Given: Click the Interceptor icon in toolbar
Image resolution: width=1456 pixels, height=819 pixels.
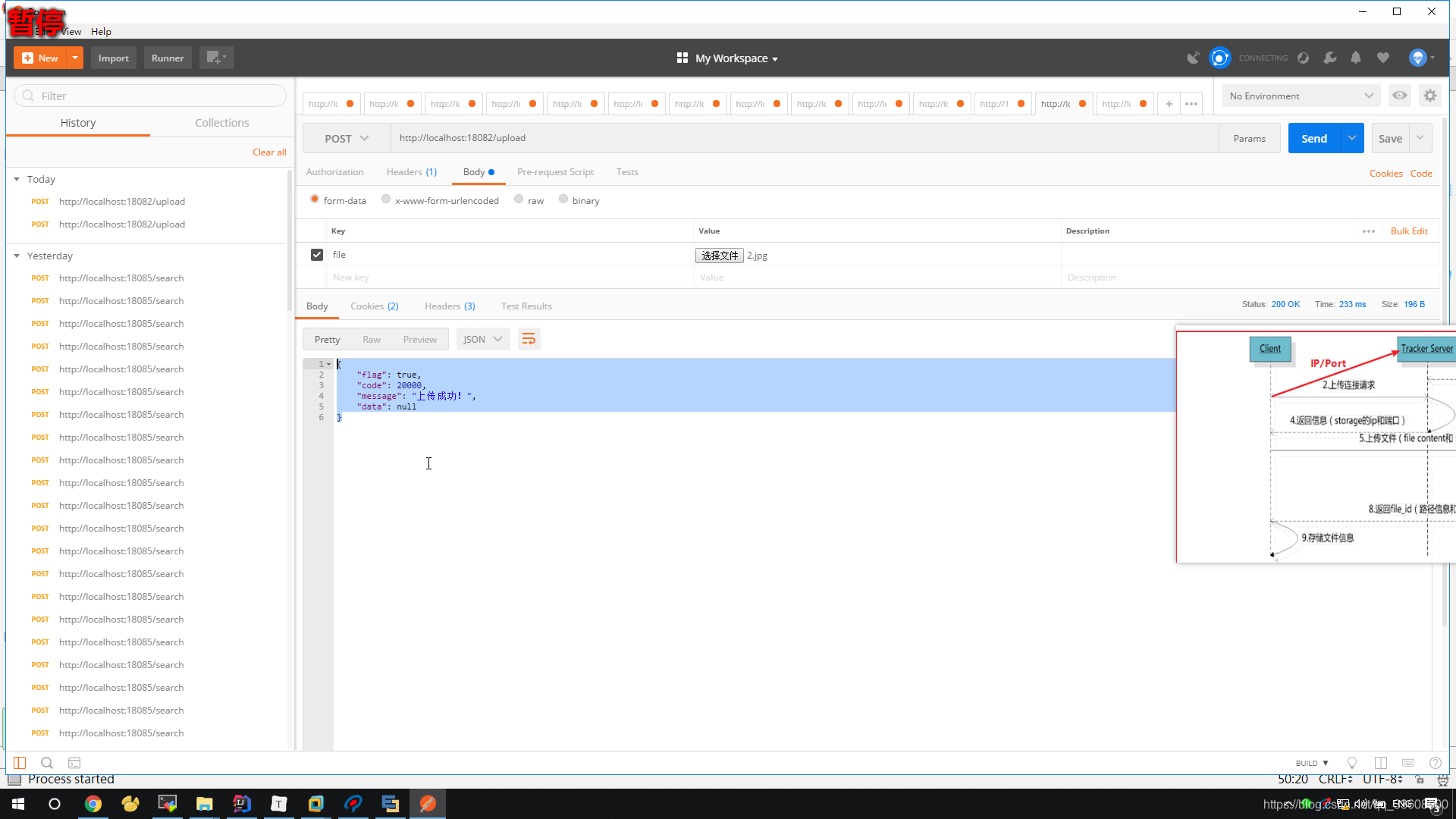Looking at the screenshot, I should coord(1193,58).
